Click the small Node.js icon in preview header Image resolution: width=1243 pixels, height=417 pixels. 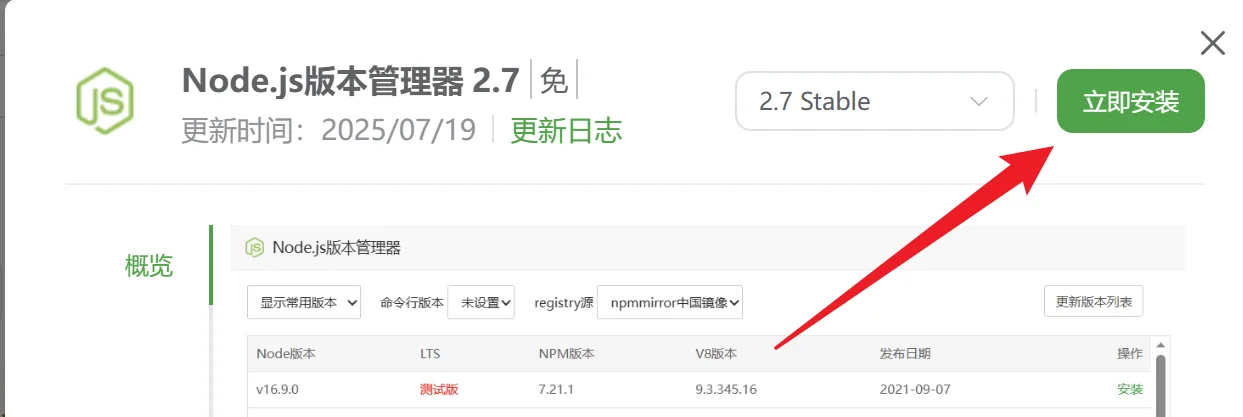pos(255,248)
